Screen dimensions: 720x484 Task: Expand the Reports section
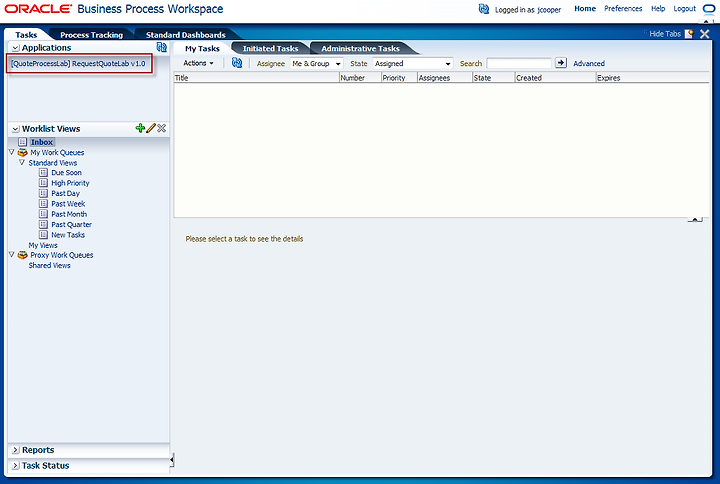tap(15, 450)
